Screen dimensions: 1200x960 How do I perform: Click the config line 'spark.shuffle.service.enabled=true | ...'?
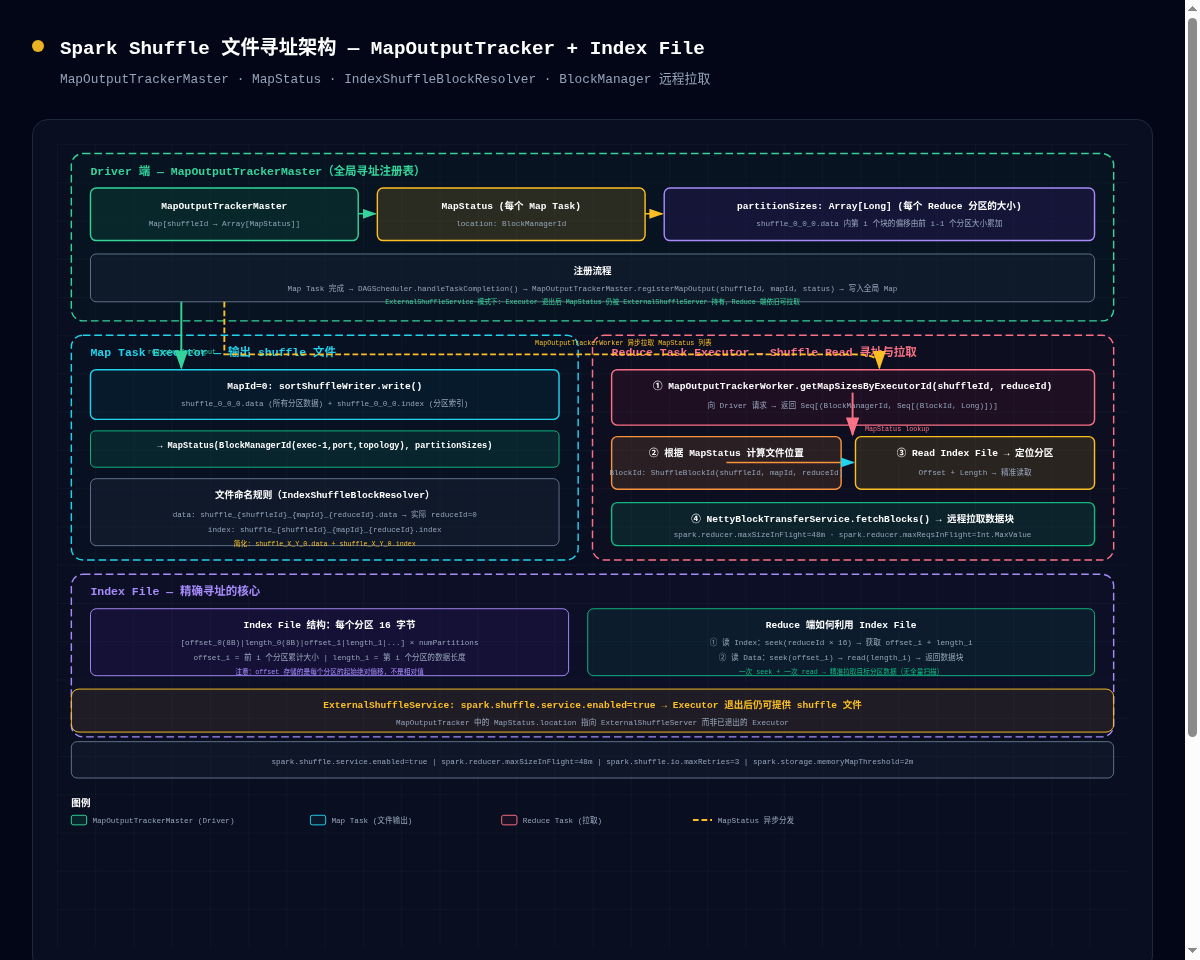tap(592, 760)
